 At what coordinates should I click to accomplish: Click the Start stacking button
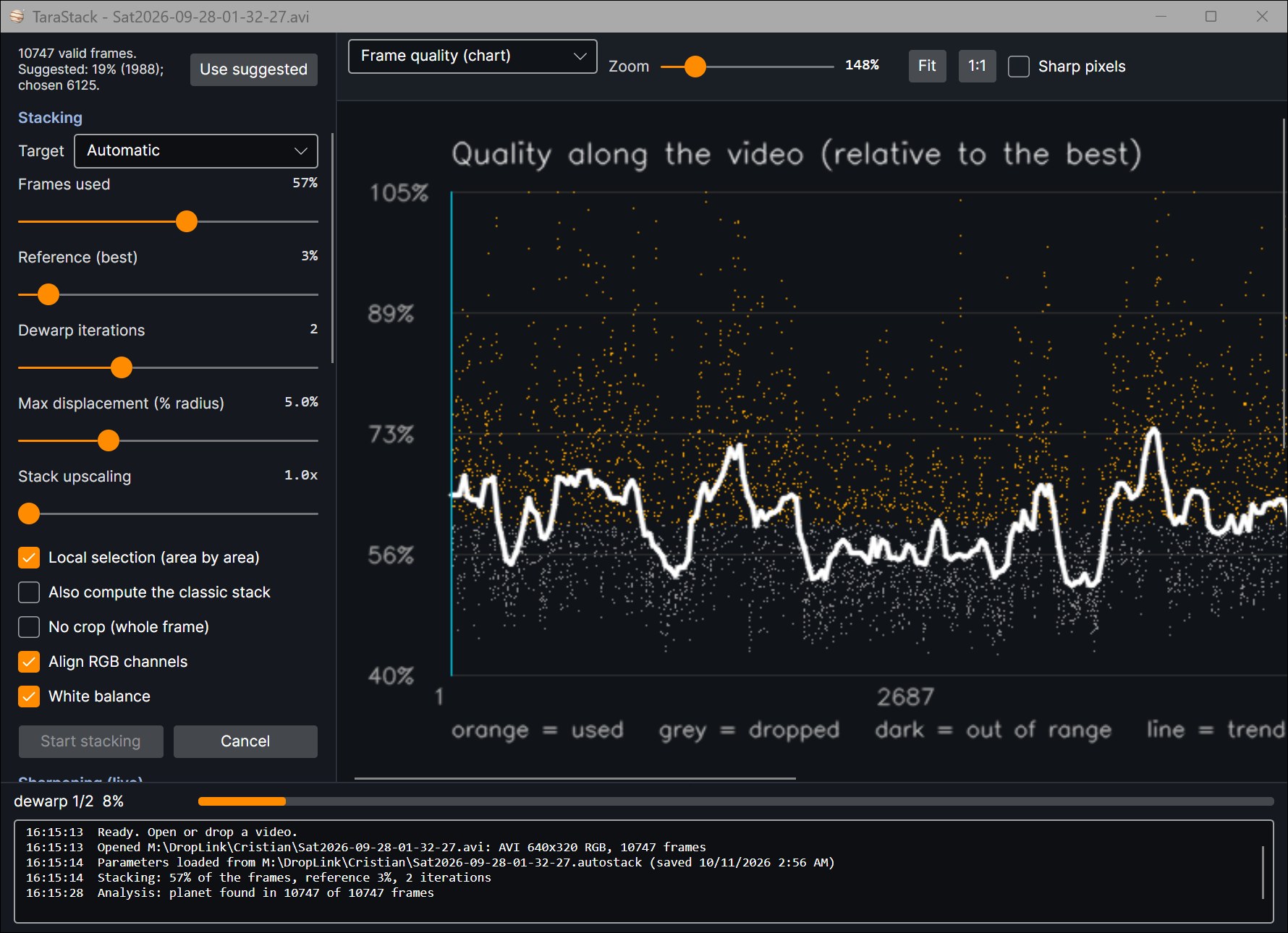click(90, 741)
